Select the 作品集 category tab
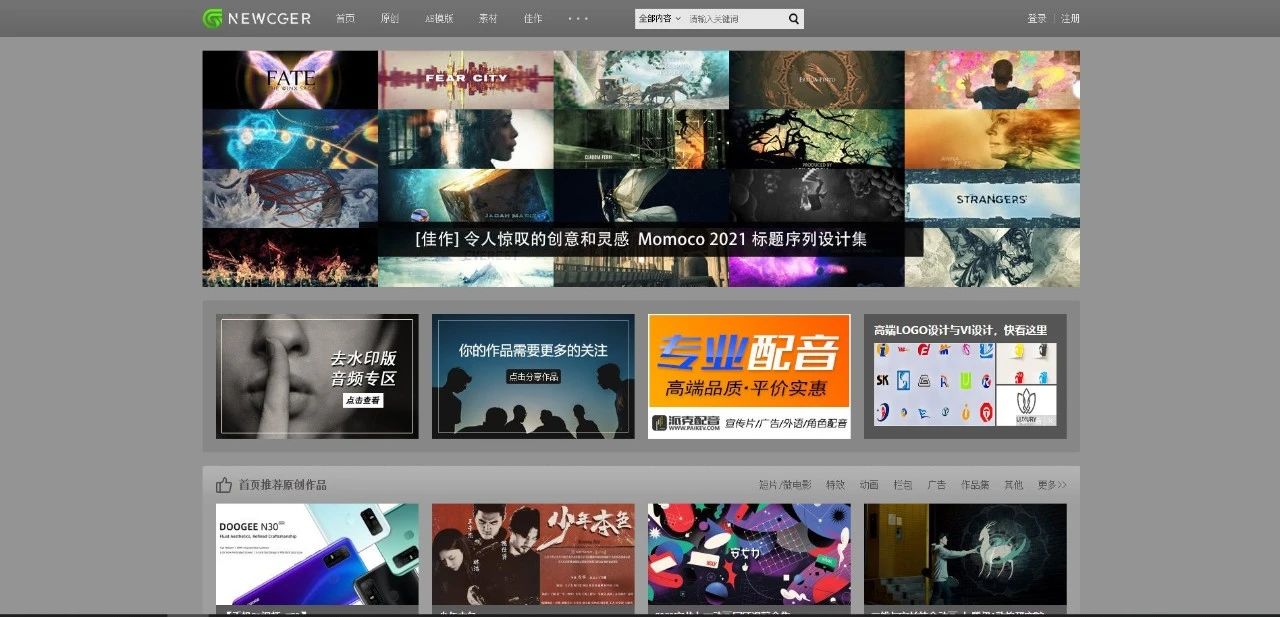 [x=975, y=485]
